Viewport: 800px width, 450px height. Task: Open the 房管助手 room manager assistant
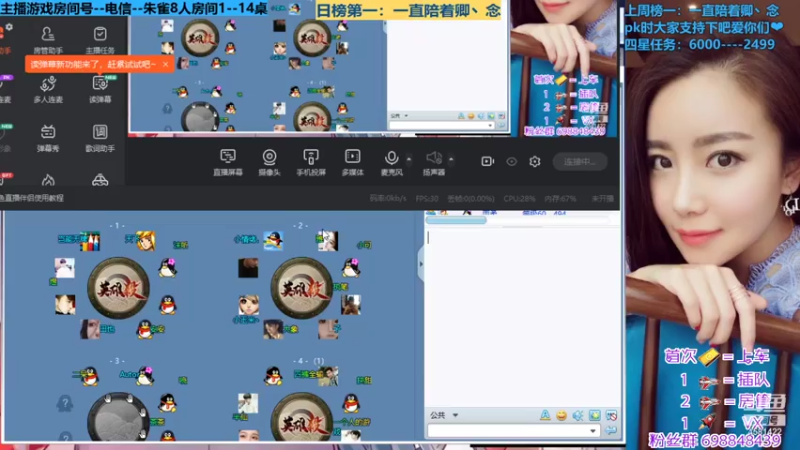click(x=48, y=40)
